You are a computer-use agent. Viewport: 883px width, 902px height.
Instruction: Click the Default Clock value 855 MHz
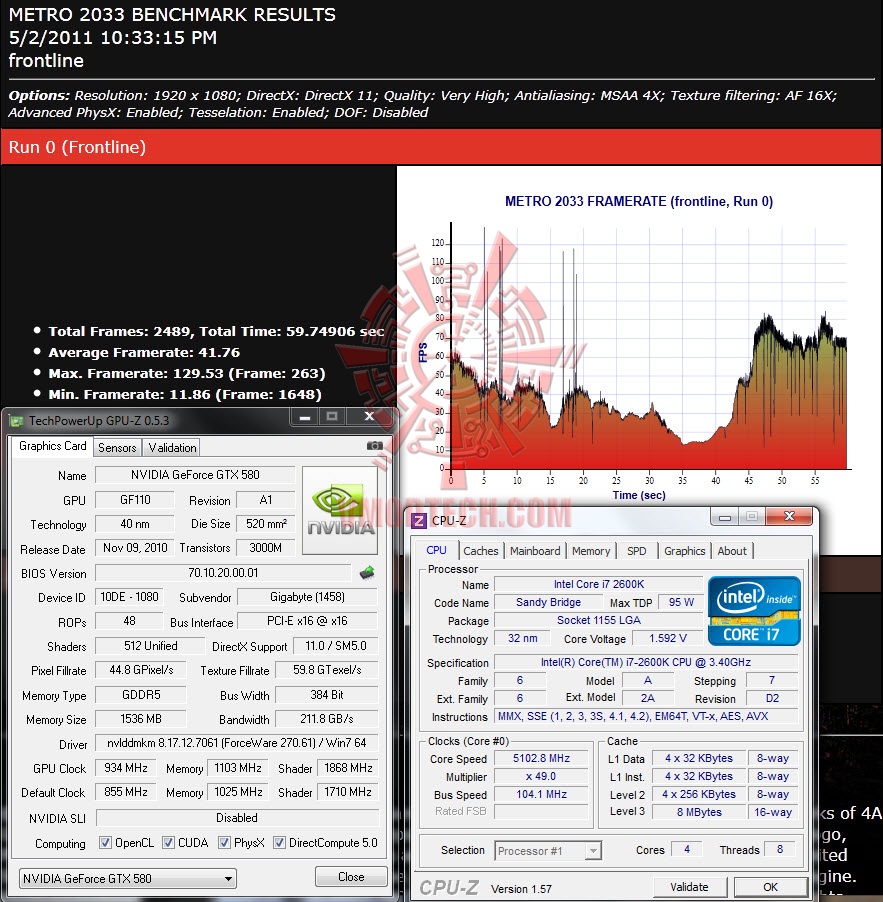click(x=126, y=792)
